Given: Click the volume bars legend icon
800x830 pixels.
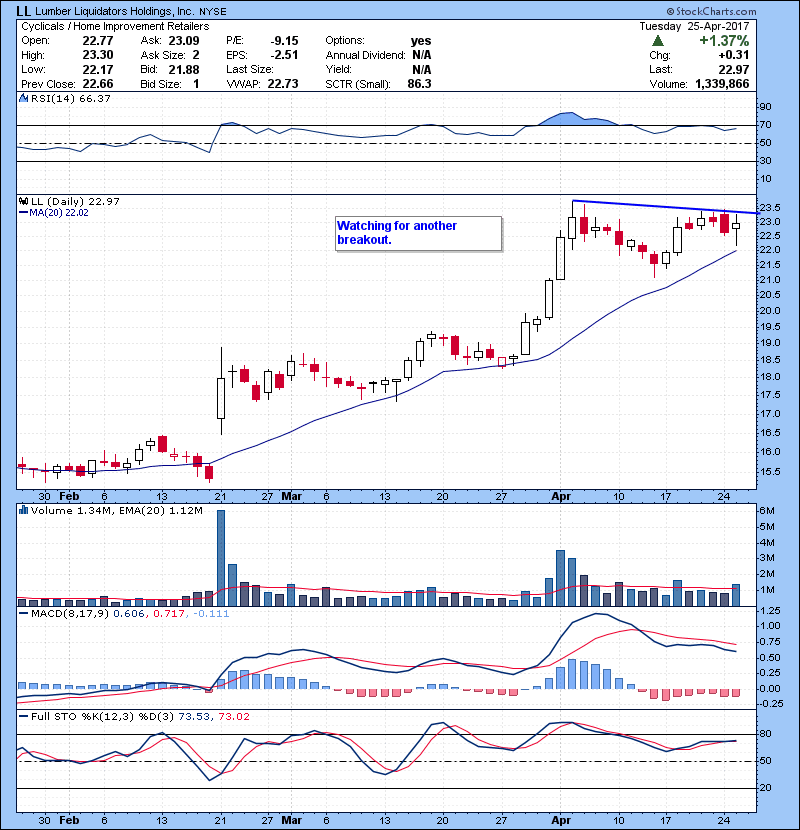Looking at the screenshot, I should 23,511.
